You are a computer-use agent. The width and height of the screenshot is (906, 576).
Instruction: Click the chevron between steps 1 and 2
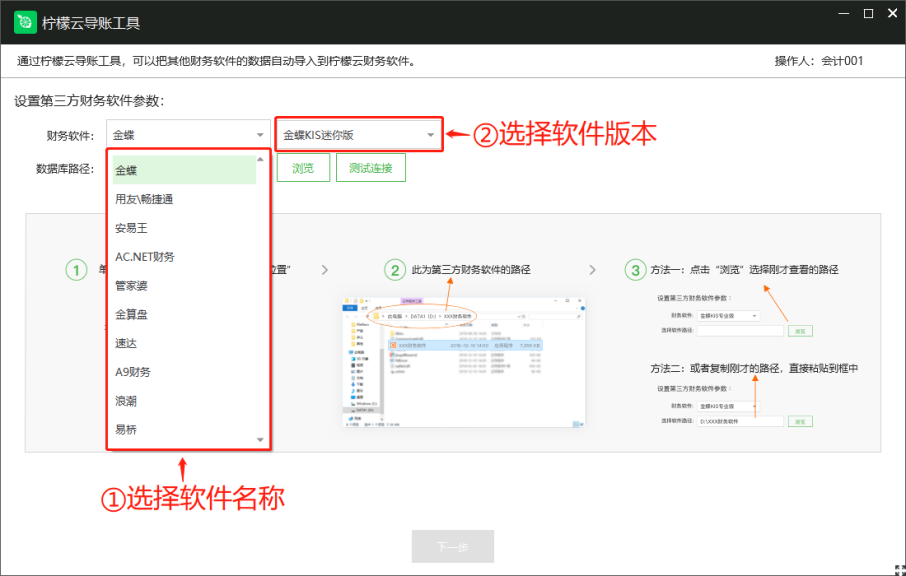[325, 270]
